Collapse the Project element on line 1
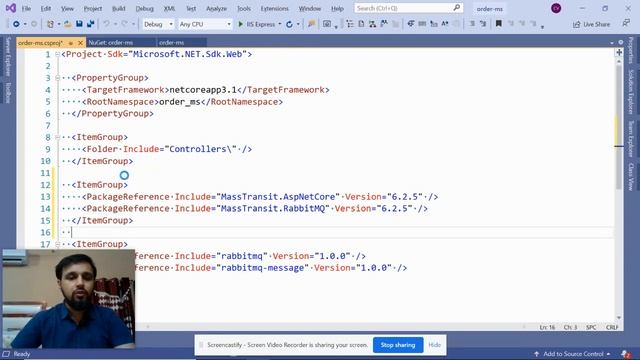Image resolution: width=640 pixels, height=360 pixels. pyautogui.click(x=57, y=54)
